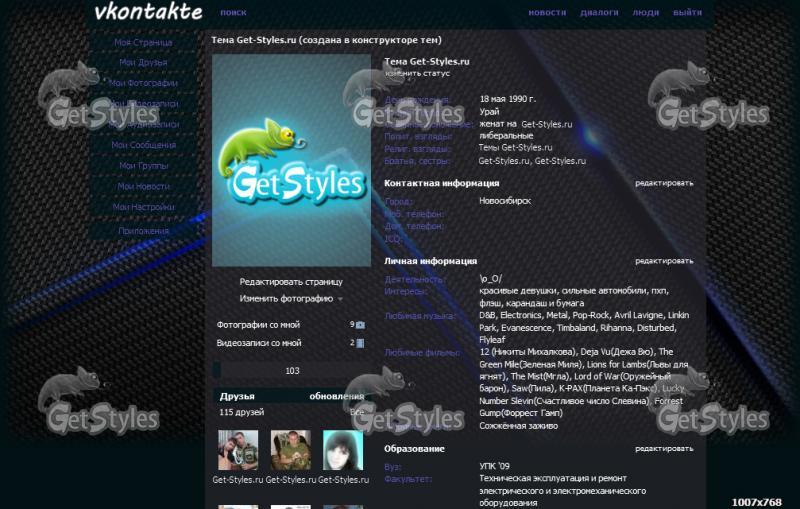Click 'выйти' to log out
800x509 pixels.
pyautogui.click(x=687, y=13)
